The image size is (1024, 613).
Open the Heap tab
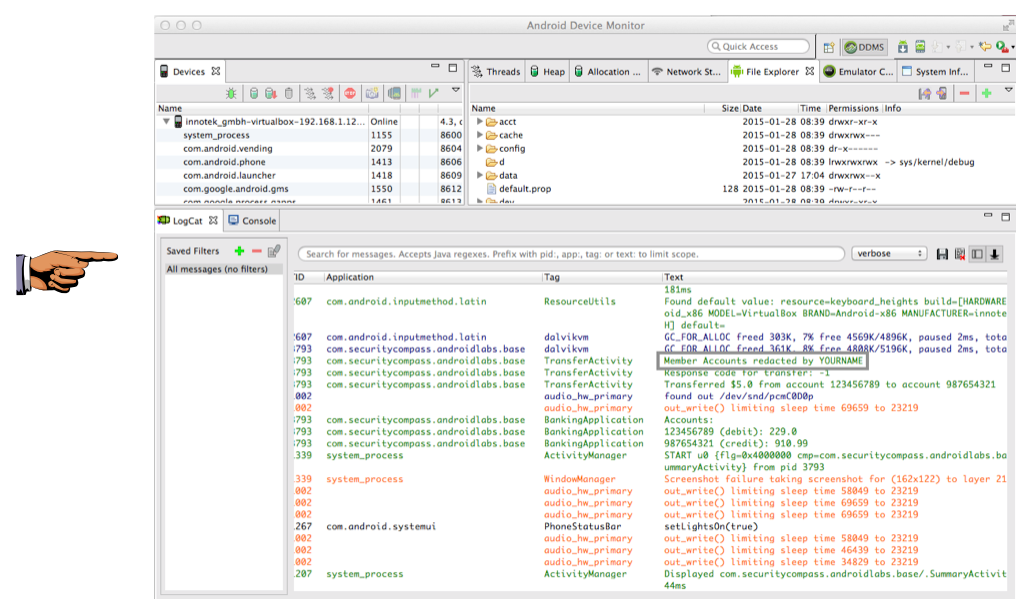(x=547, y=72)
